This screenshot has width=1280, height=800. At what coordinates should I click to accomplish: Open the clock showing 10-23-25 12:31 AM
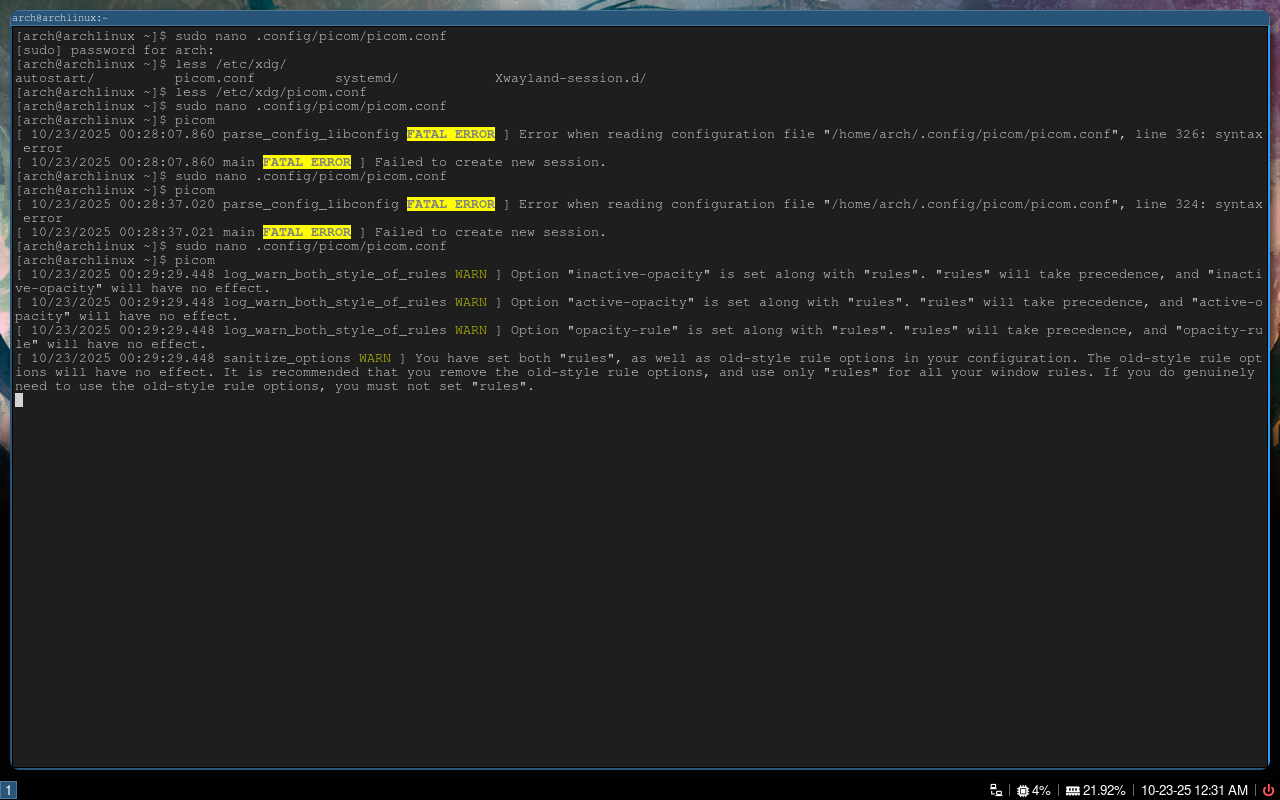click(1194, 790)
